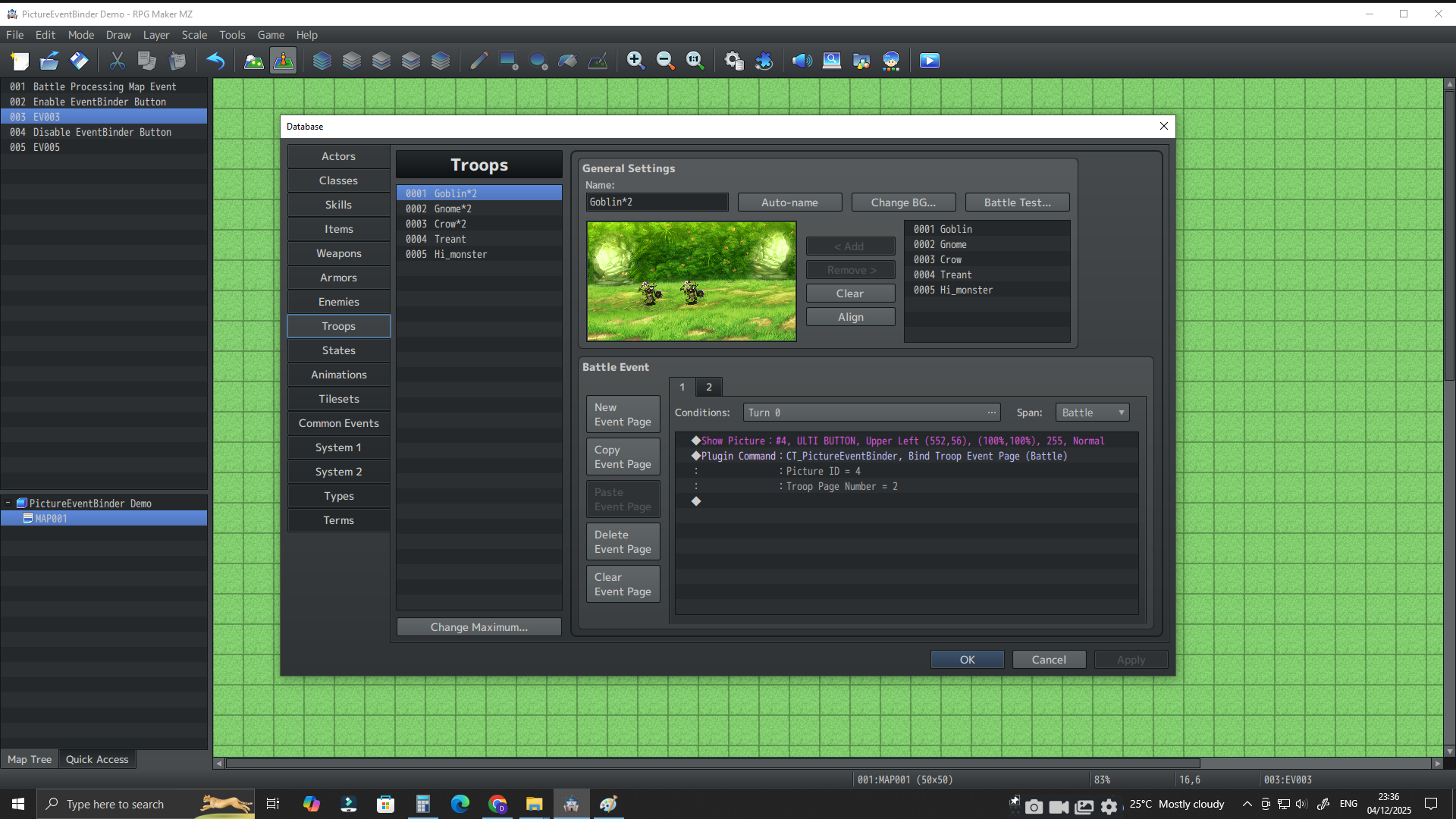Switch to battle event page 2 tab

coord(709,387)
